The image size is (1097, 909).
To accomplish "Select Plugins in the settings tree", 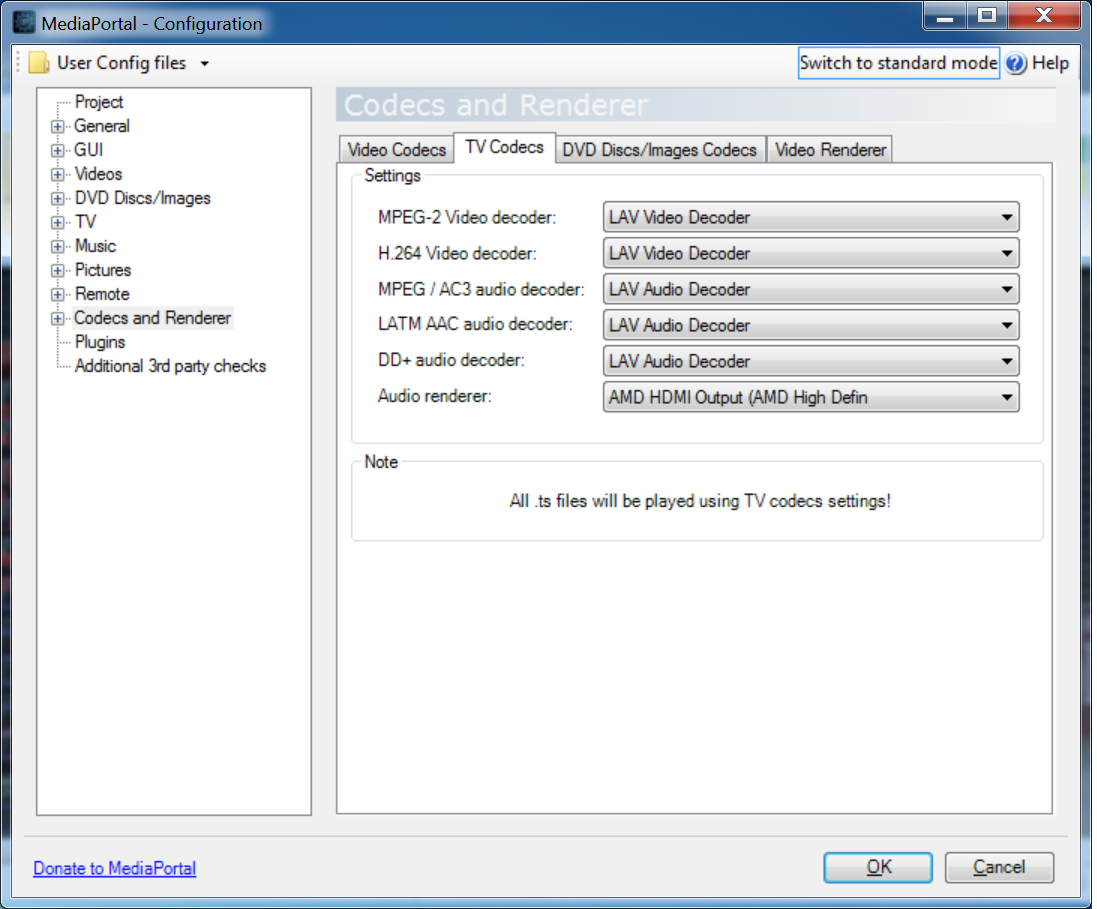I will (100, 342).
